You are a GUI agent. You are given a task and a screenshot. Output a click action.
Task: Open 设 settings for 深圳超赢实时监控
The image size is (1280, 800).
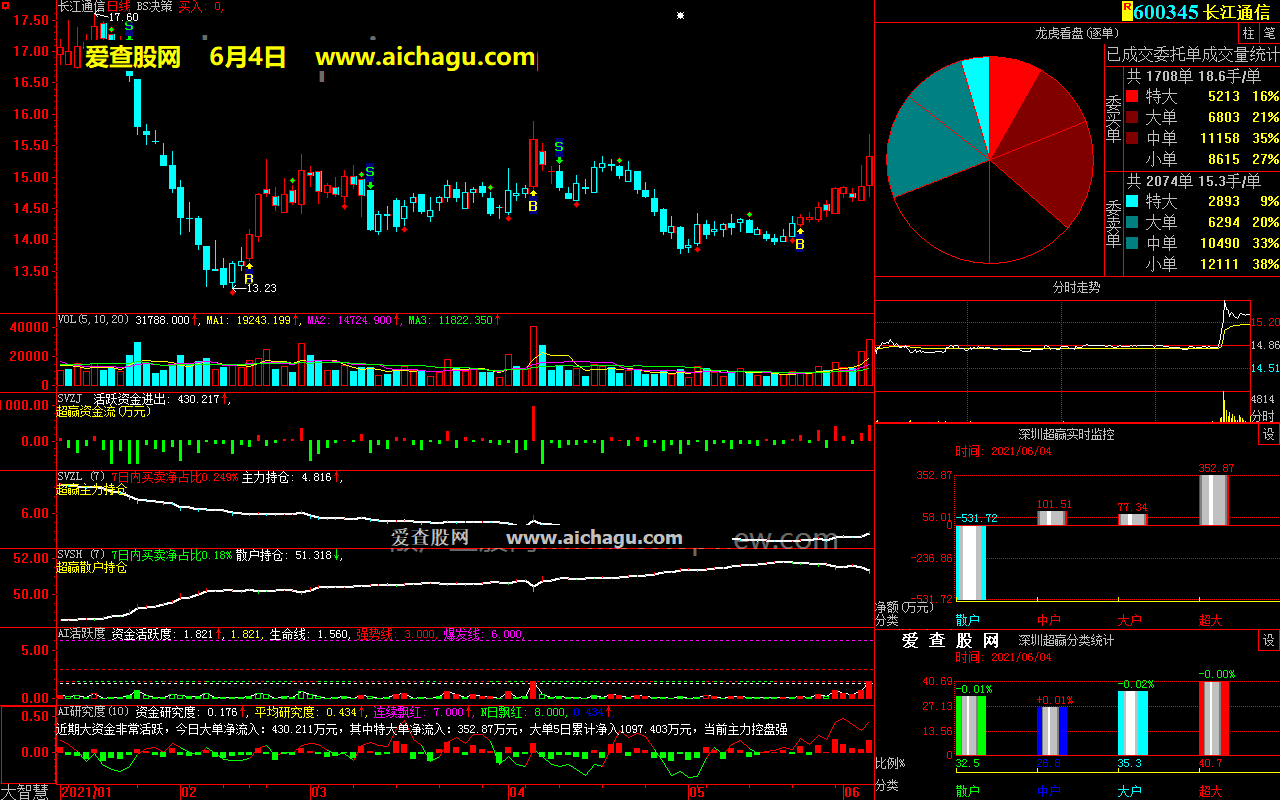click(x=1269, y=434)
